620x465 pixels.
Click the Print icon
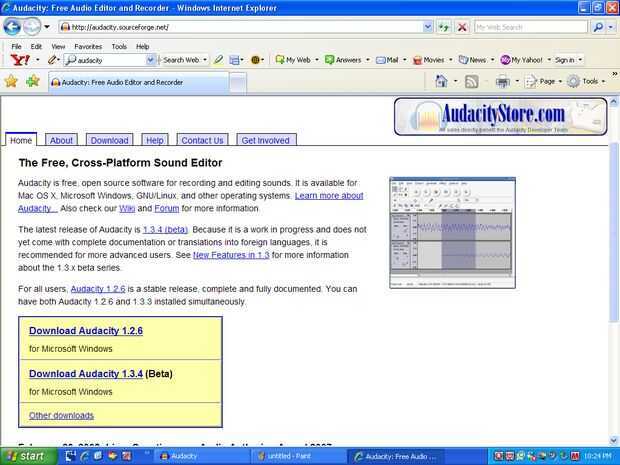tap(503, 82)
